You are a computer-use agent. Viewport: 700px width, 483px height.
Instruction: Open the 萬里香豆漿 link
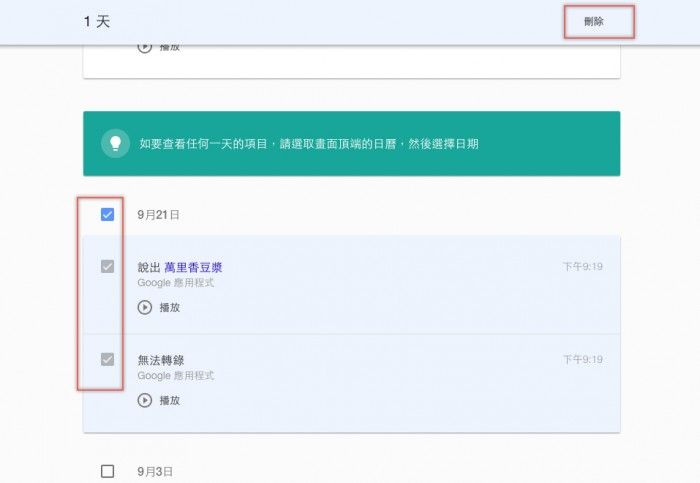click(x=193, y=267)
